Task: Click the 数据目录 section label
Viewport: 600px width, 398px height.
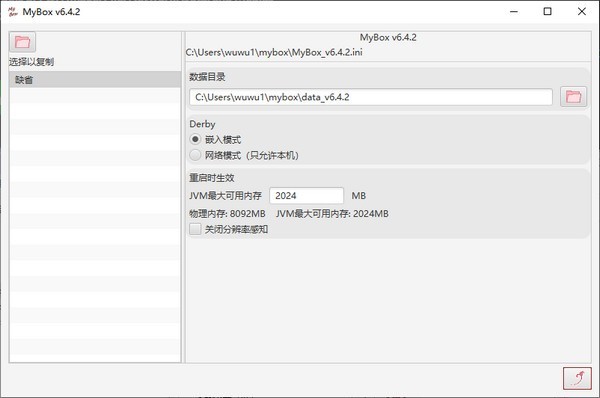Action: click(207, 77)
